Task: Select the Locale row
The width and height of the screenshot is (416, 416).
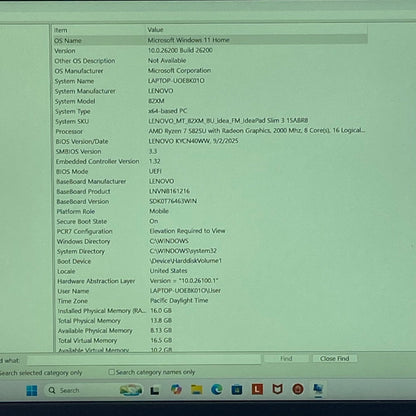Action: (210, 271)
